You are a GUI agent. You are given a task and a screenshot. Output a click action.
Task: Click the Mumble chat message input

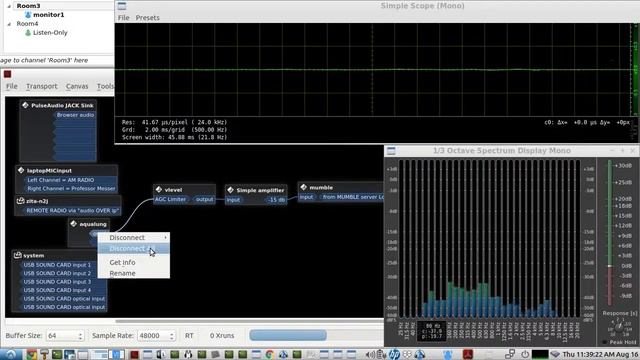coord(57,60)
